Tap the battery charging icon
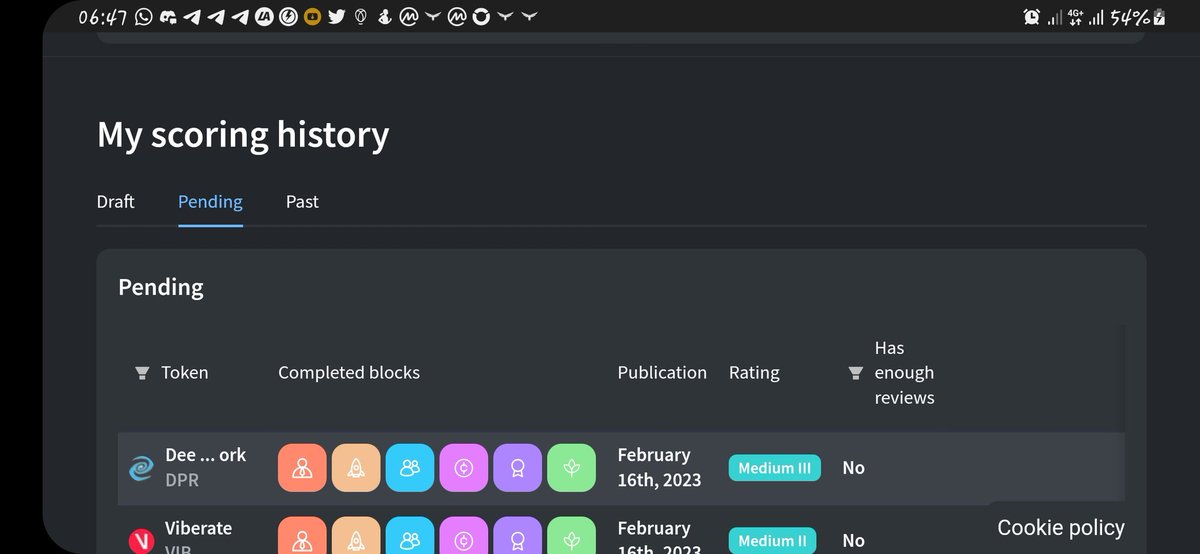 1159,17
